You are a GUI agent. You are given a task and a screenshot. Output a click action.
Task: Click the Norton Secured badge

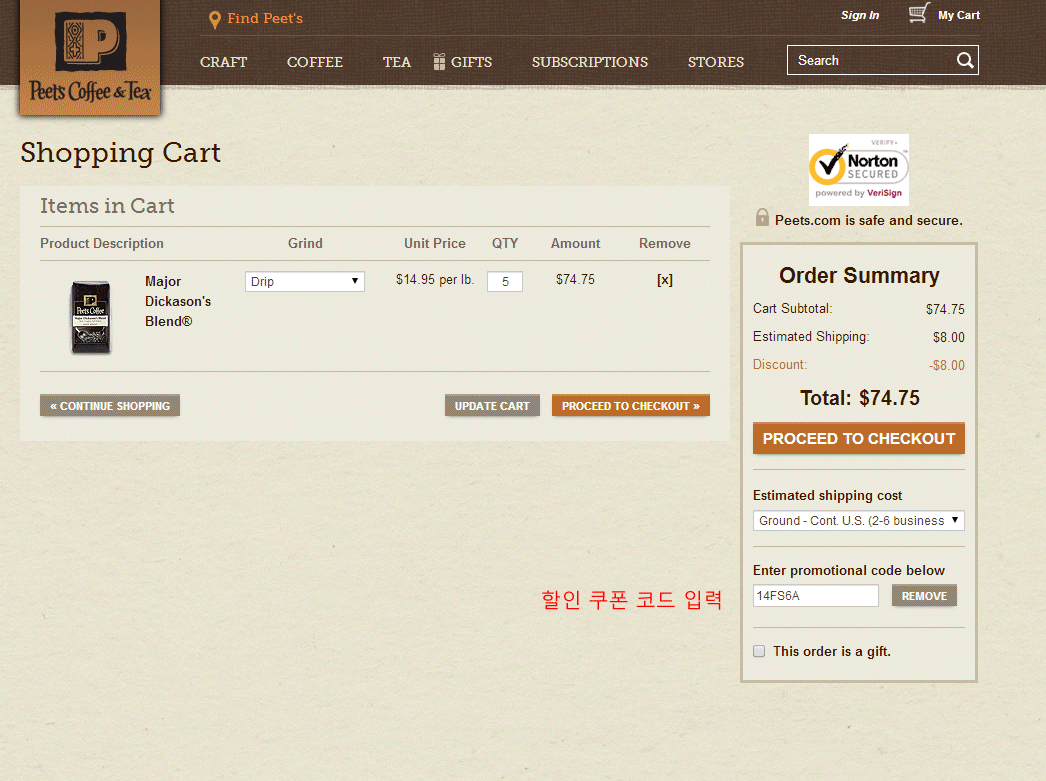[x=858, y=170]
